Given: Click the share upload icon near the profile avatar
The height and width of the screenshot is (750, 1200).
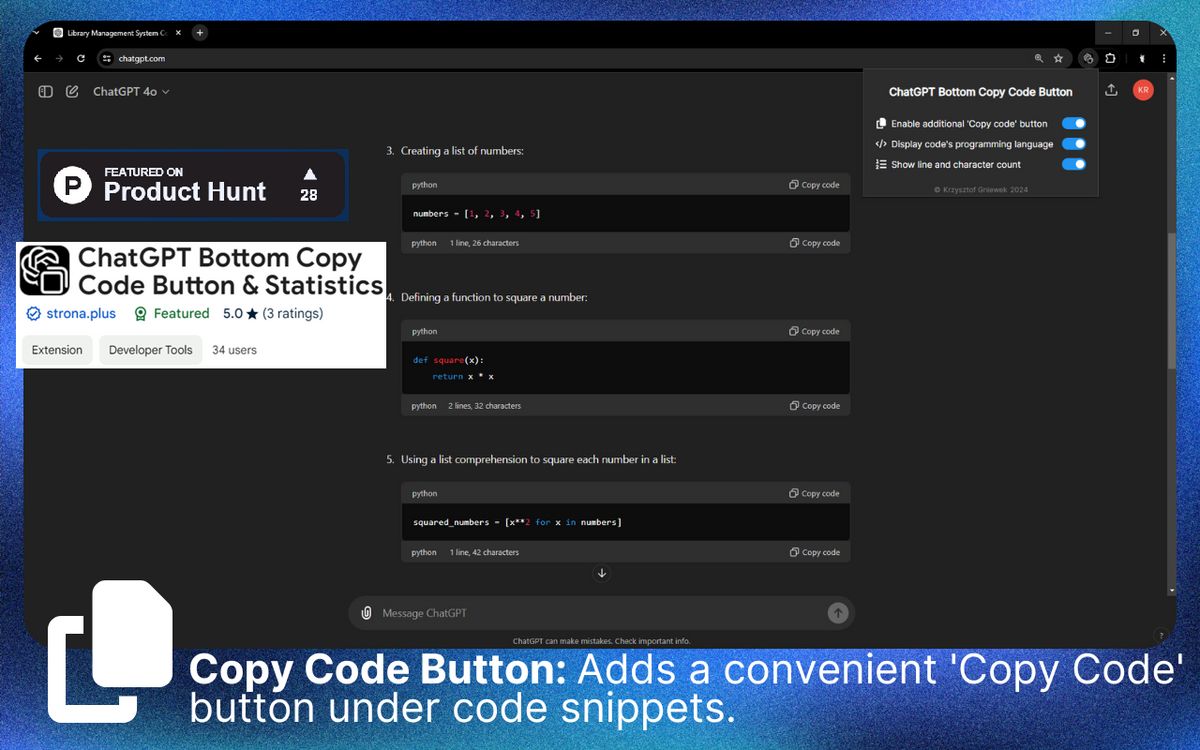Looking at the screenshot, I should pyautogui.click(x=1111, y=90).
